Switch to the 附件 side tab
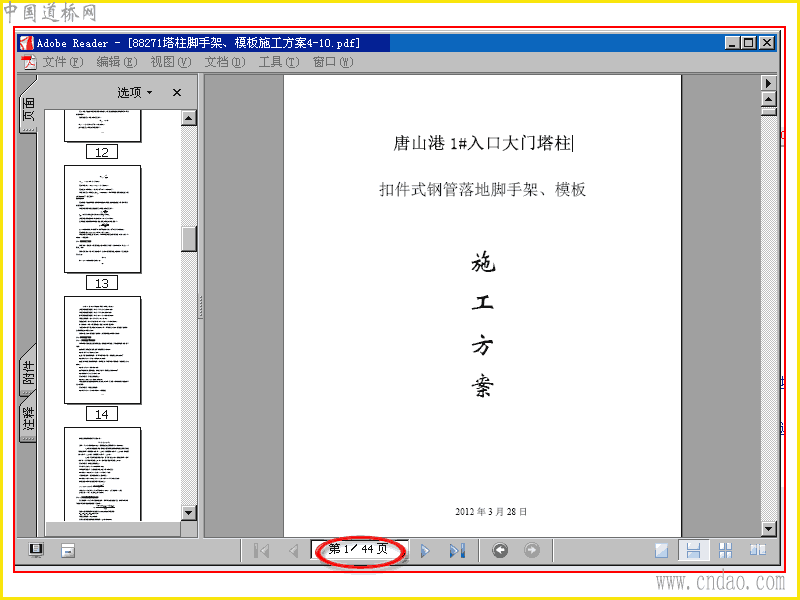This screenshot has width=800, height=600. tap(28, 372)
